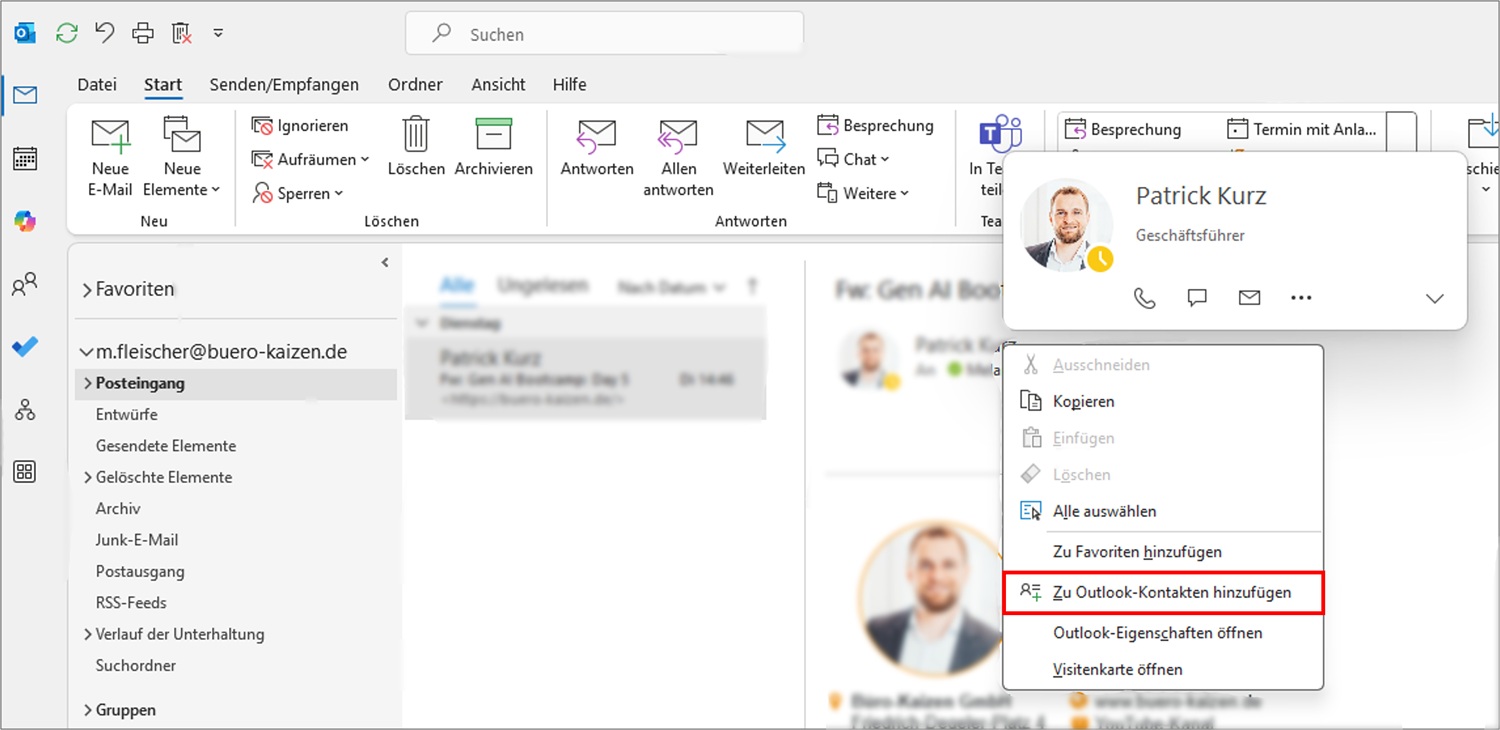Click the Neue E-Mail icon
The width and height of the screenshot is (1500, 730).
pos(110,136)
